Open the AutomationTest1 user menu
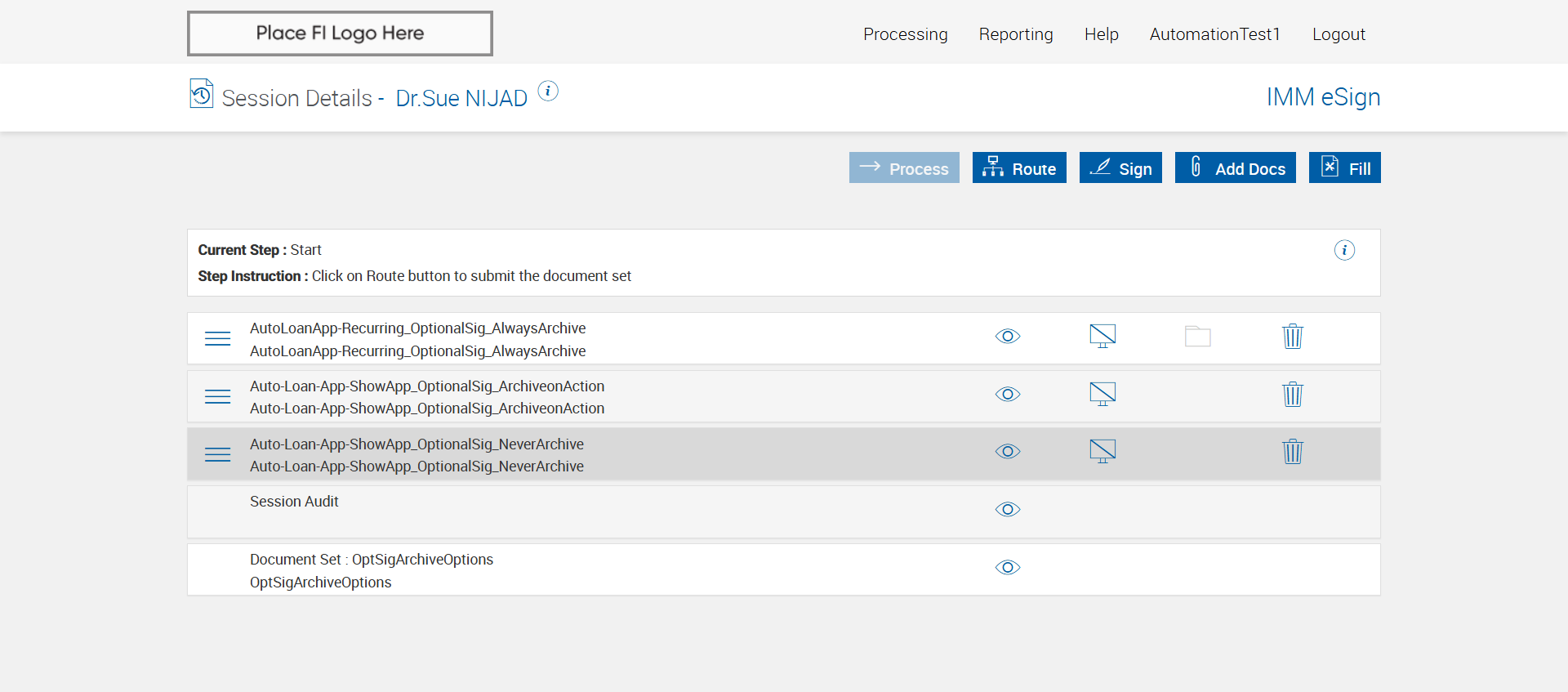Image resolution: width=1568 pixels, height=692 pixels. click(1214, 34)
